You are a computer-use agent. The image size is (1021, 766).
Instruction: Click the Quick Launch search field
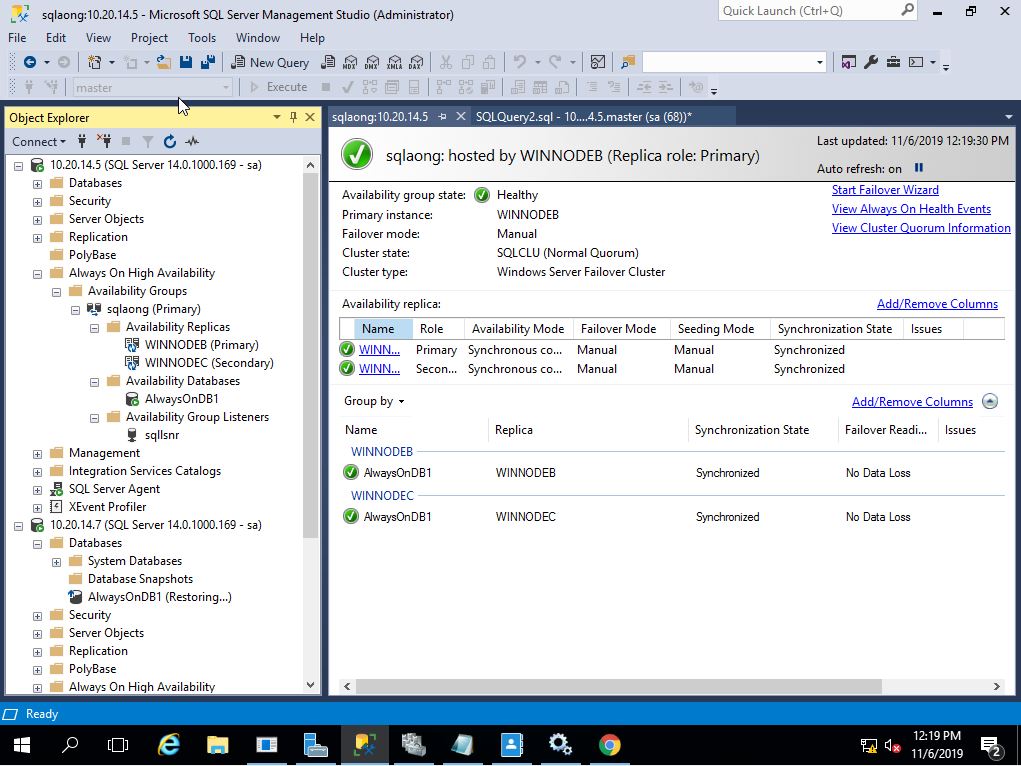[x=810, y=11]
